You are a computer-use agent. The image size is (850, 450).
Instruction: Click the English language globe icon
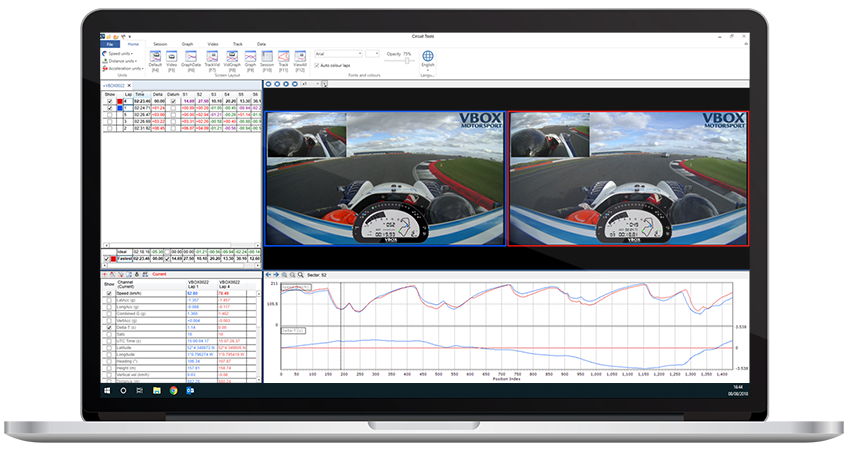coord(428,56)
